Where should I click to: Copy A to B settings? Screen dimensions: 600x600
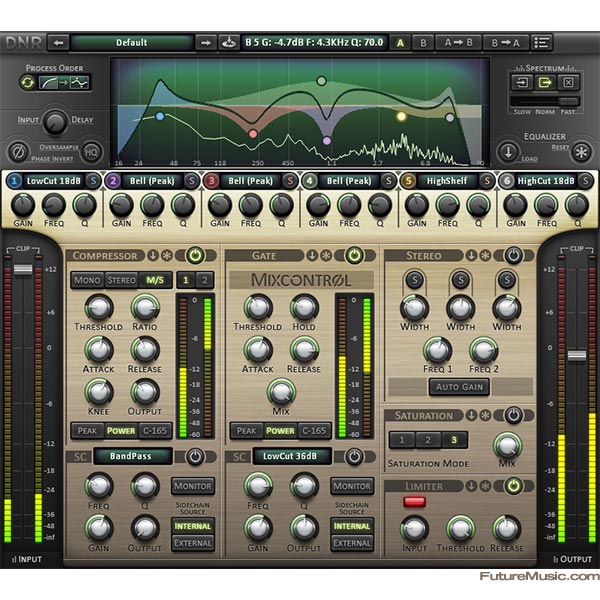(x=458, y=43)
